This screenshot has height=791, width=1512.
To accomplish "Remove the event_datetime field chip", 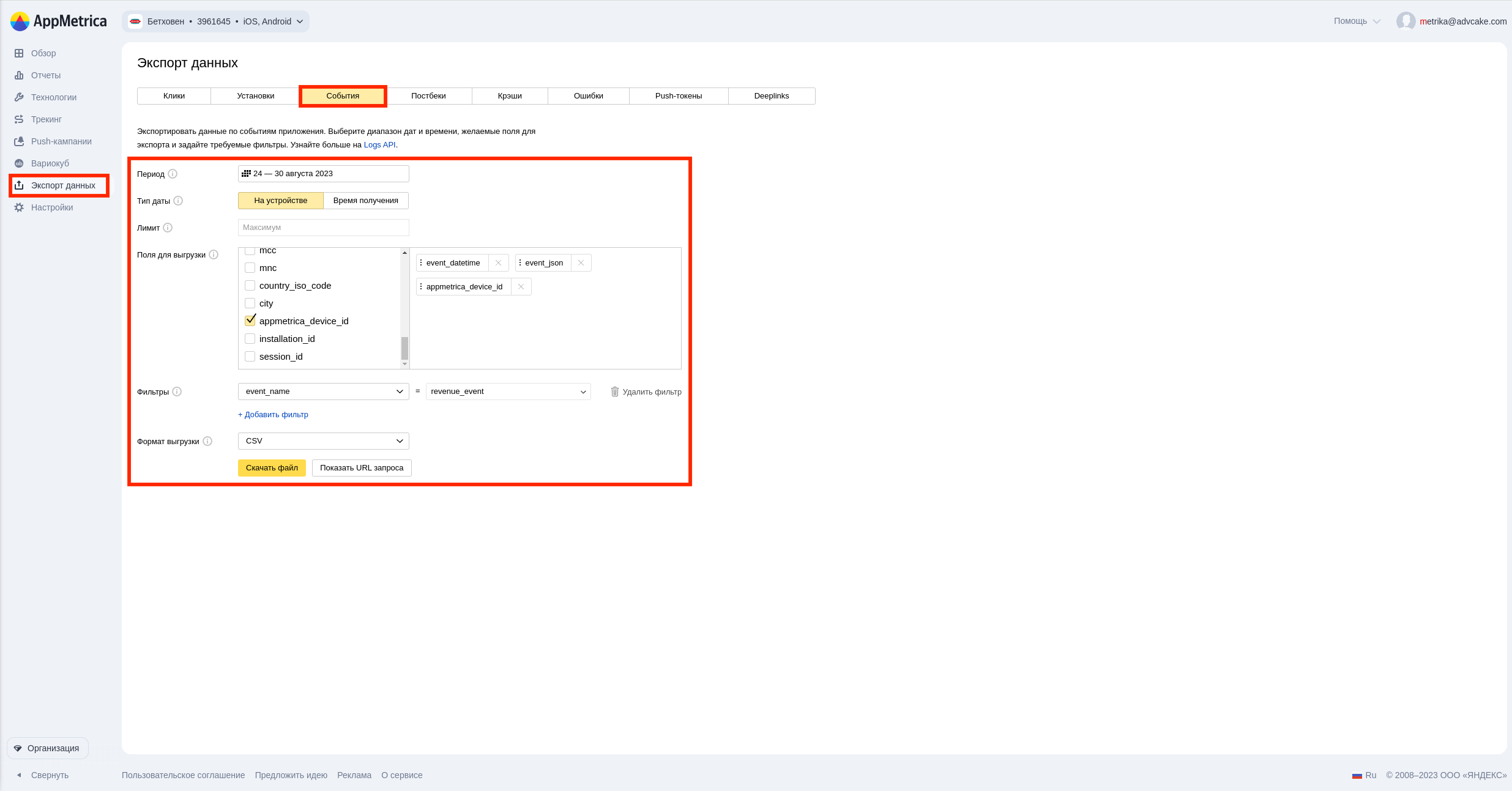I will [498, 263].
